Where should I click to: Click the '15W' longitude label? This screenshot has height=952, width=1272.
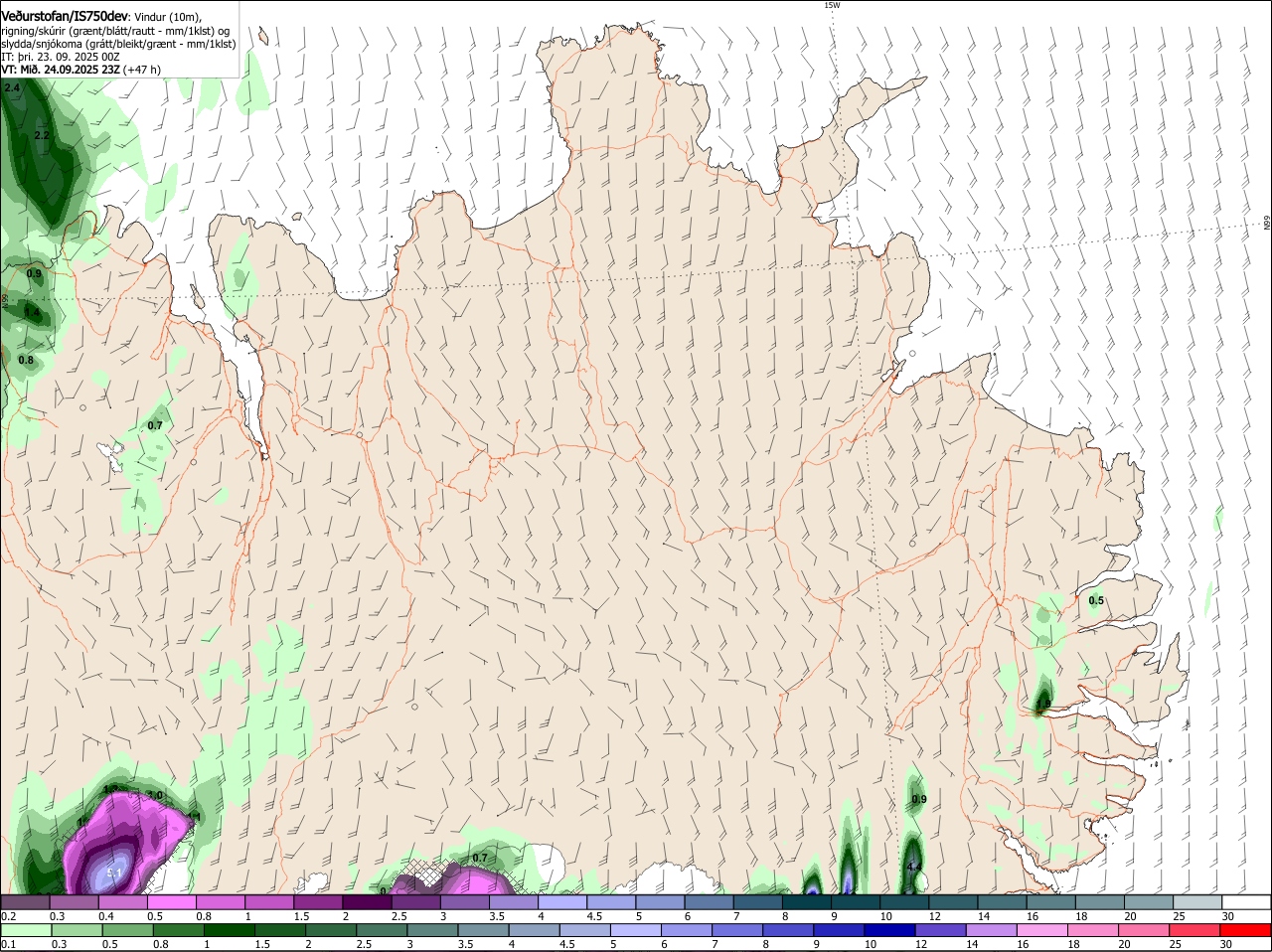pos(832,5)
